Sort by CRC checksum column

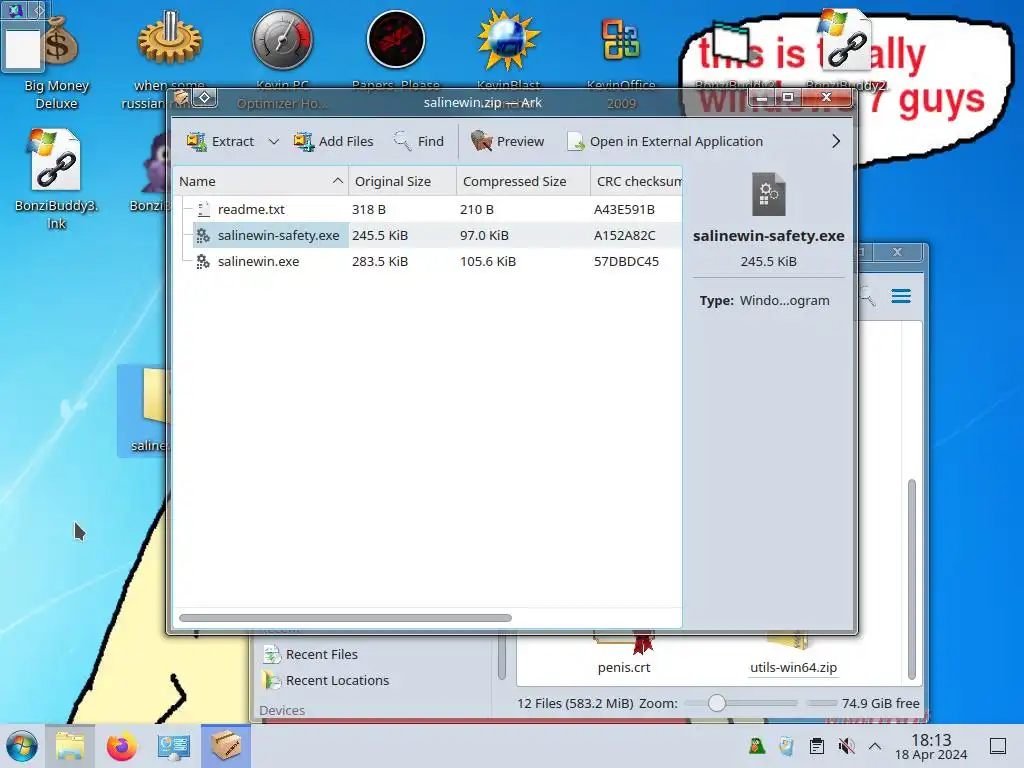tap(637, 182)
